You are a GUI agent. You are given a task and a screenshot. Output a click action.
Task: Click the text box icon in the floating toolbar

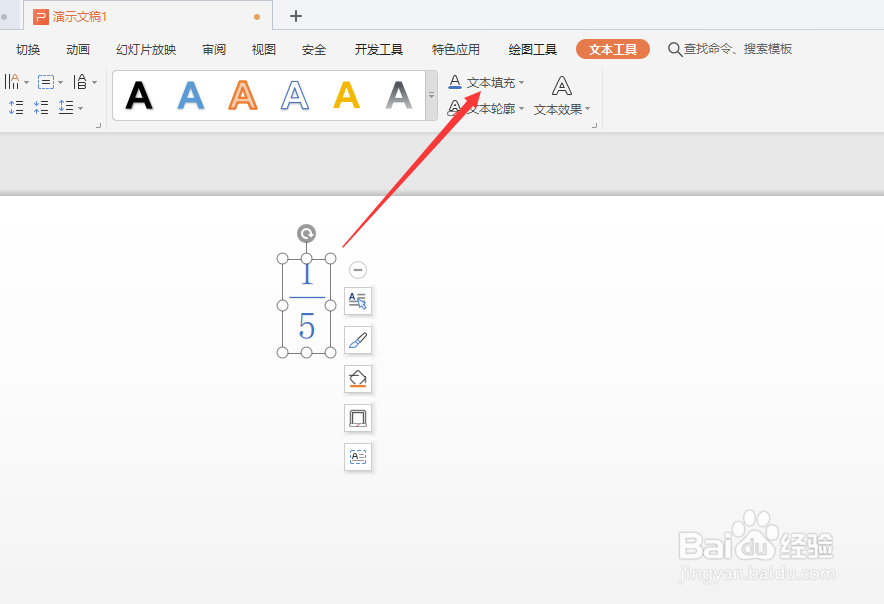(358, 457)
